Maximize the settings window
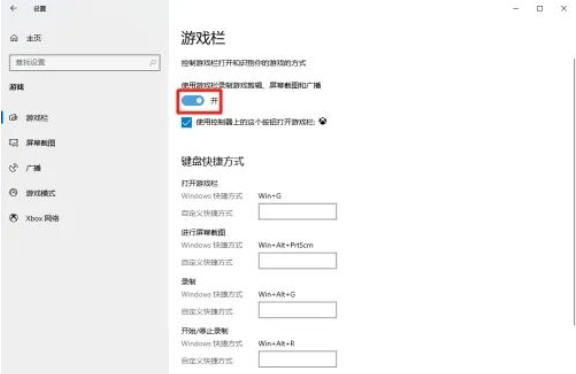The height and width of the screenshot is (374, 576). pos(540,8)
